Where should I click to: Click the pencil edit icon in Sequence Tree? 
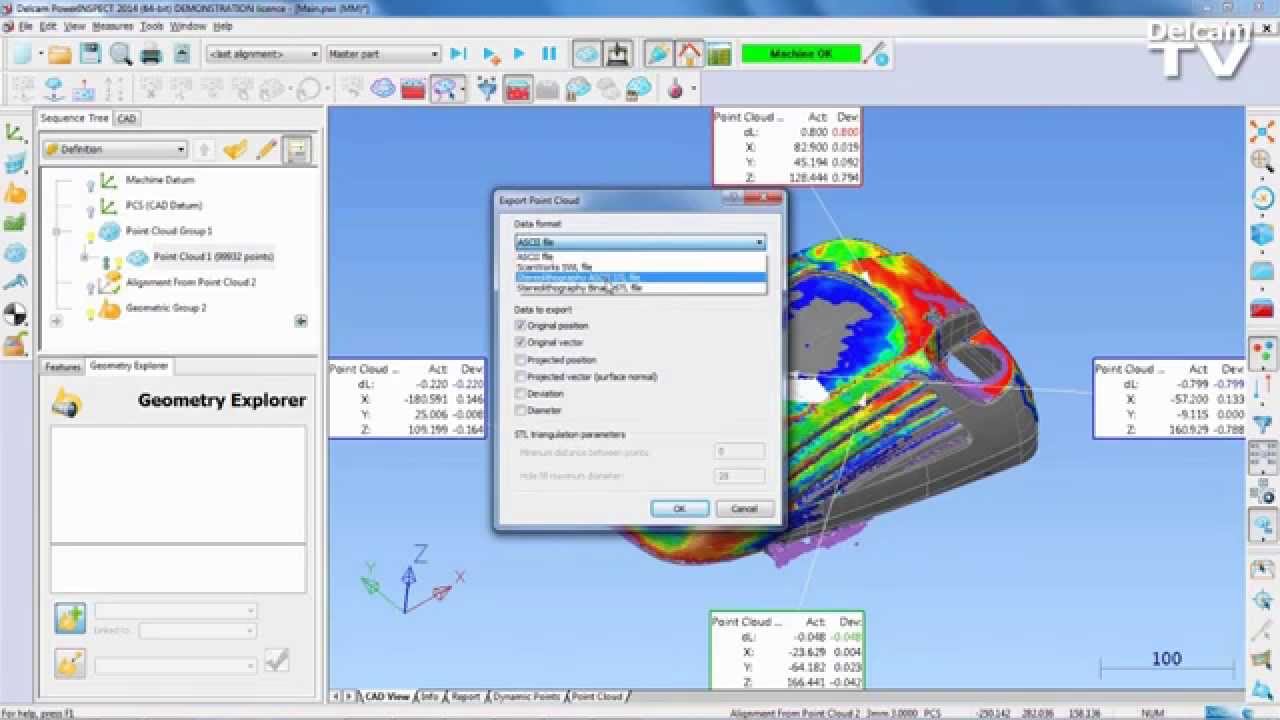coord(266,150)
